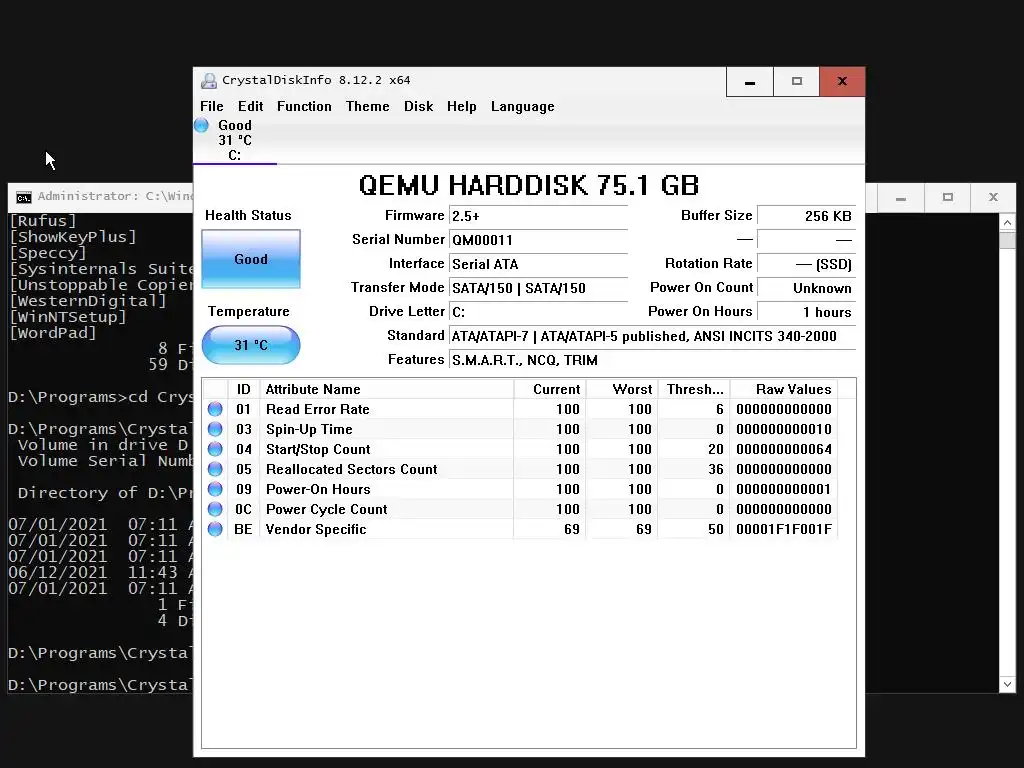Click [WesternDigital] entry in command prompt
1024x768 pixels.
(88, 301)
